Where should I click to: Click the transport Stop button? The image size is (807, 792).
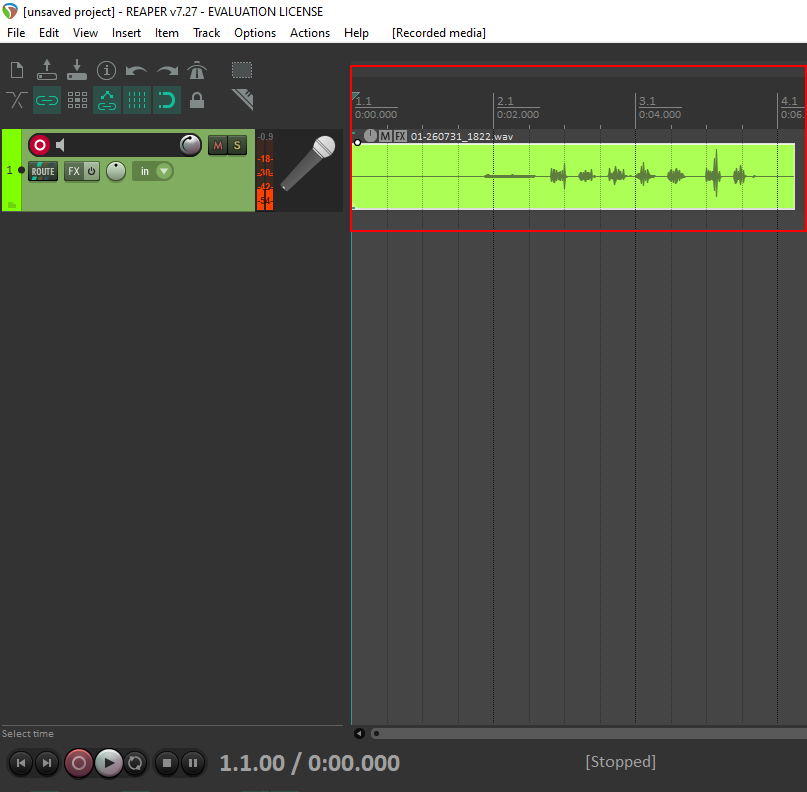click(x=167, y=763)
